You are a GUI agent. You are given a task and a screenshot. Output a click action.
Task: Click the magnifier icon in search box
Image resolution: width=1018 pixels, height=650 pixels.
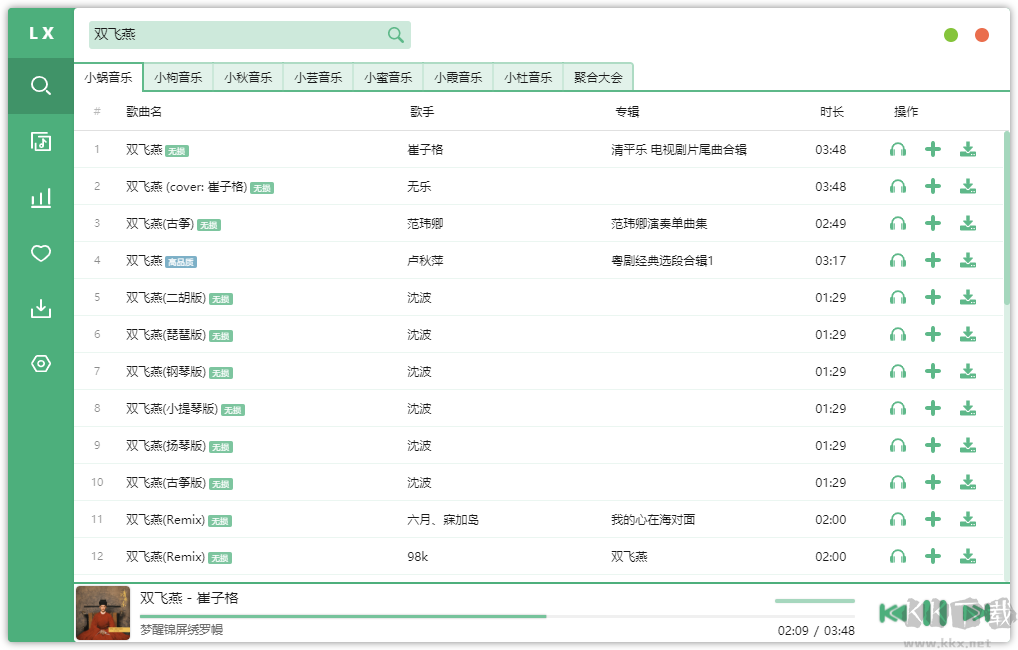tap(396, 35)
